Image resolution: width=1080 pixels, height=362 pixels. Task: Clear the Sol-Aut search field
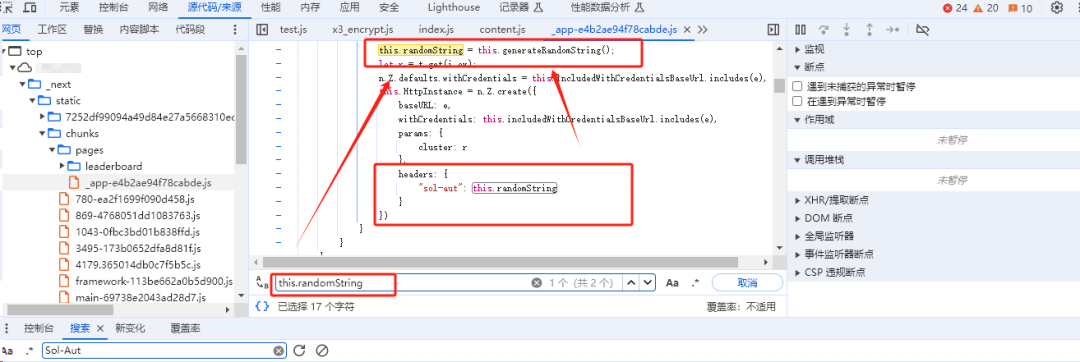[278, 351]
